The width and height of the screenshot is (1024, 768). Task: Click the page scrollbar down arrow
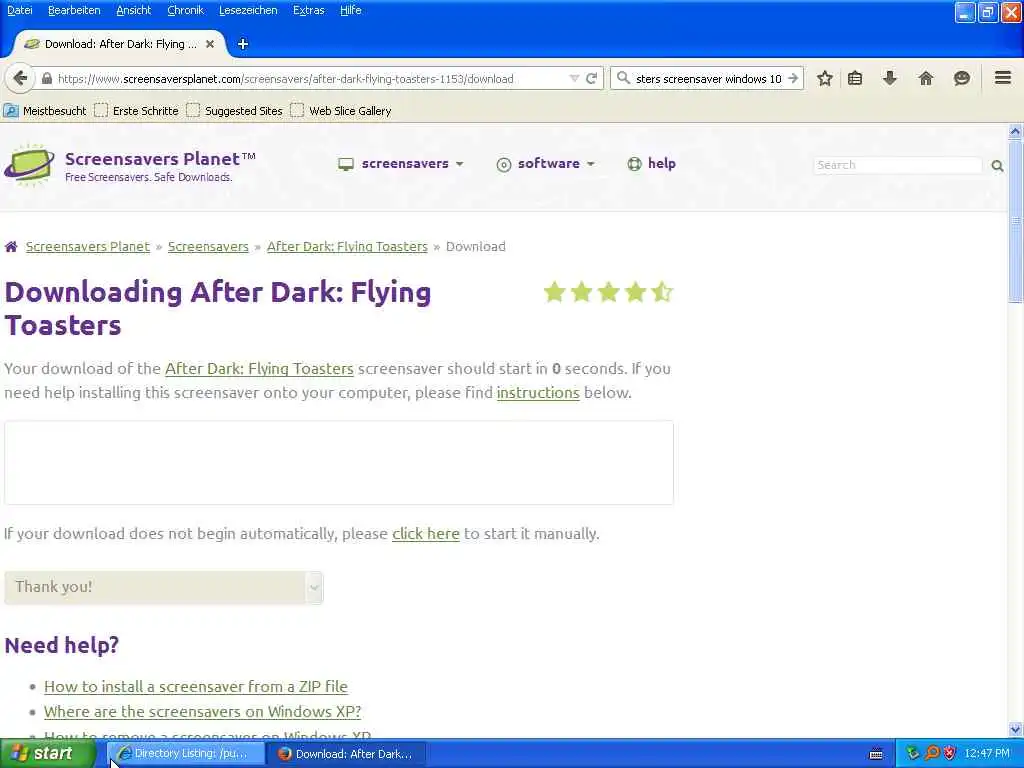(1015, 729)
